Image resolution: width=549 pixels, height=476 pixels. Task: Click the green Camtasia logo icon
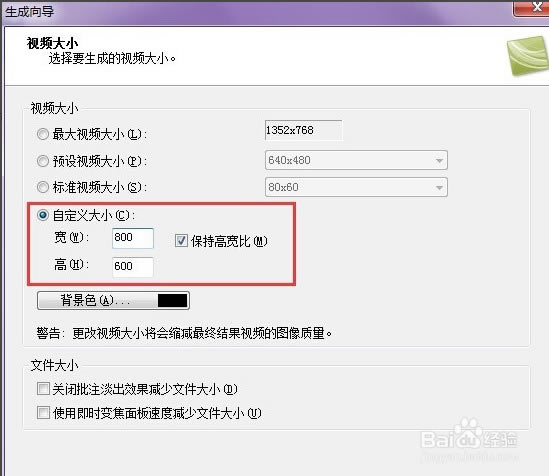[x=528, y=55]
